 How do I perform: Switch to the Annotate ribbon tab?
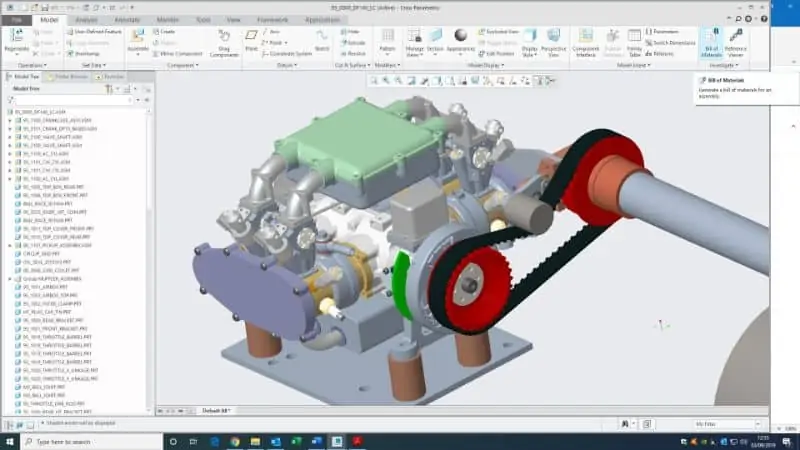click(127, 20)
